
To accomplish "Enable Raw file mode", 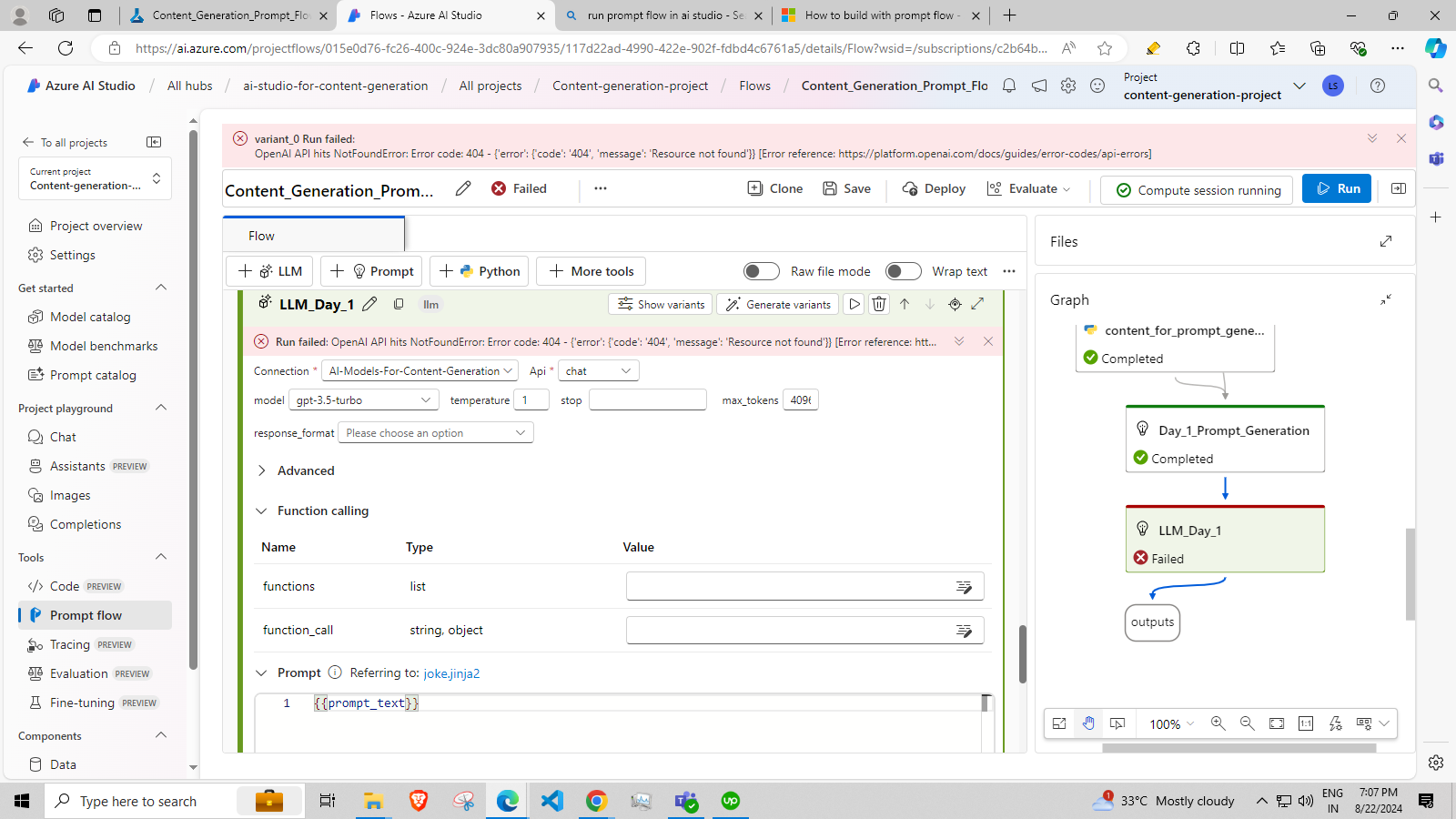I will (x=762, y=271).
